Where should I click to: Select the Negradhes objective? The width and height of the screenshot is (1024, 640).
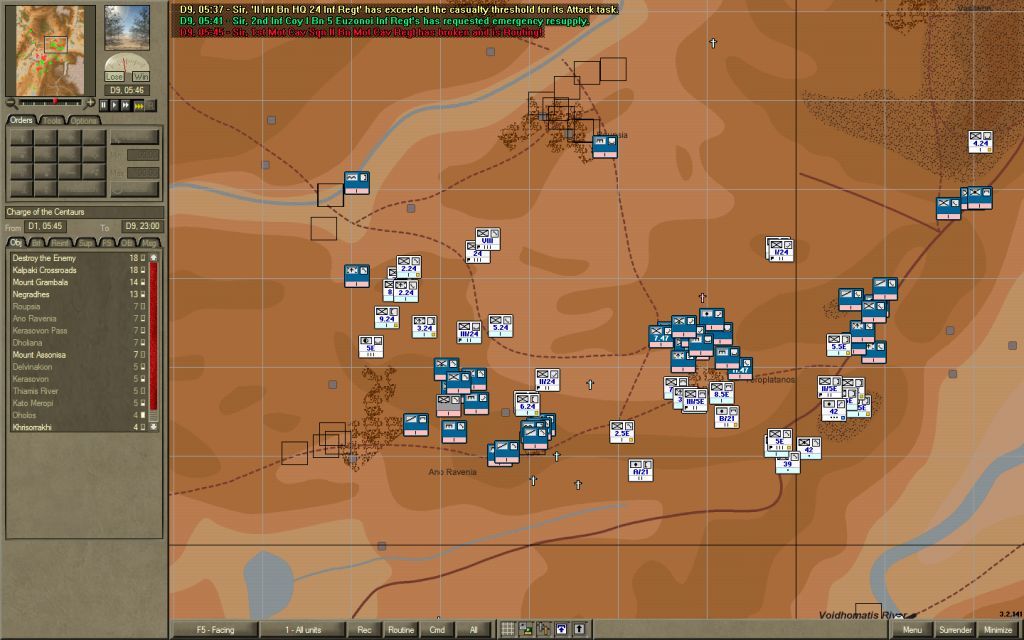(x=78, y=295)
